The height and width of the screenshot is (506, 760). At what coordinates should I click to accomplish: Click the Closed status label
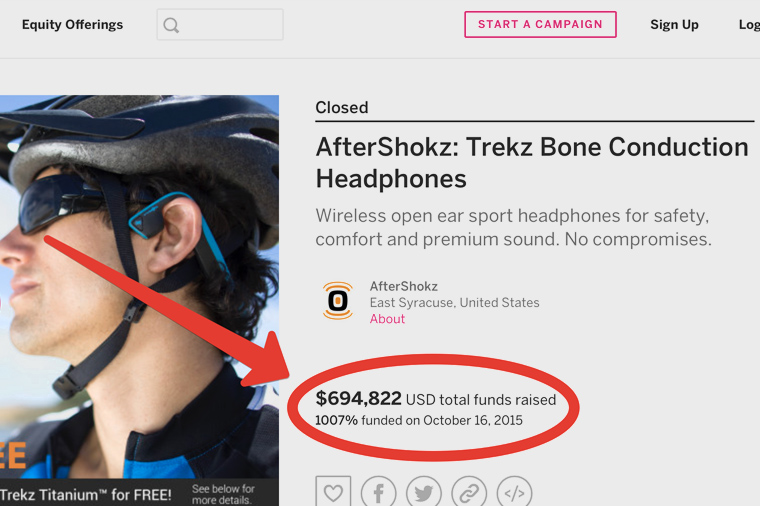[x=341, y=107]
